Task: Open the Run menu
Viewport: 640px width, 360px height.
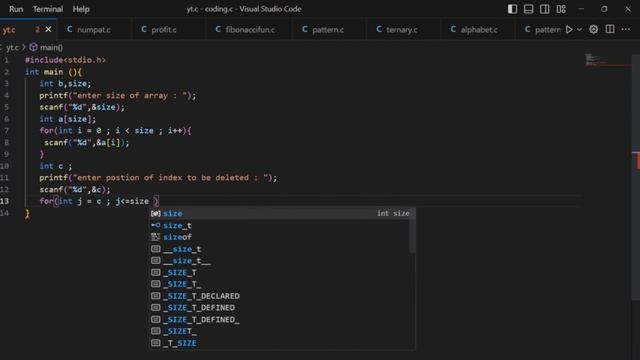Action: coord(16,9)
